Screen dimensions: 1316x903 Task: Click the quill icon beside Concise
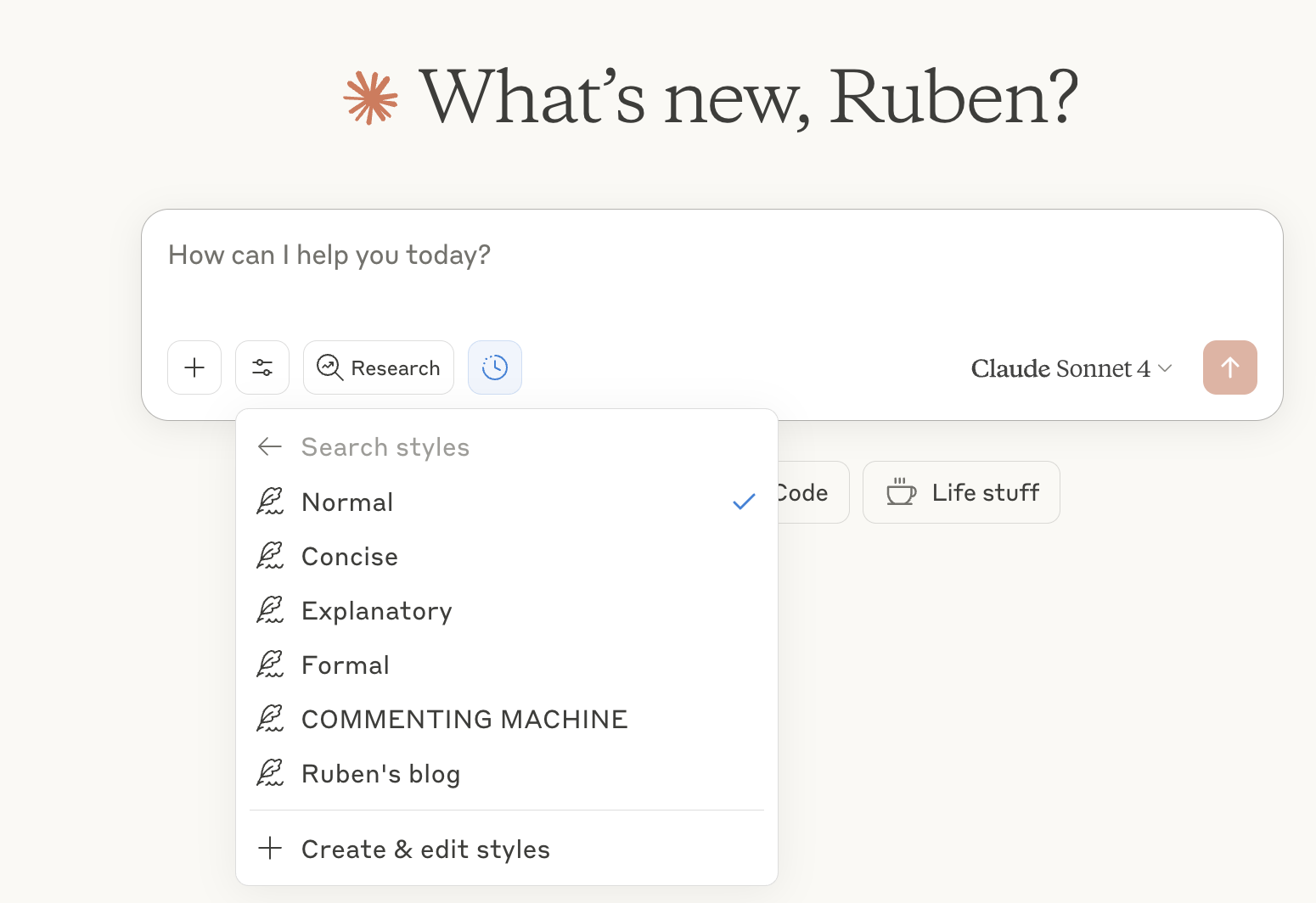(x=270, y=556)
